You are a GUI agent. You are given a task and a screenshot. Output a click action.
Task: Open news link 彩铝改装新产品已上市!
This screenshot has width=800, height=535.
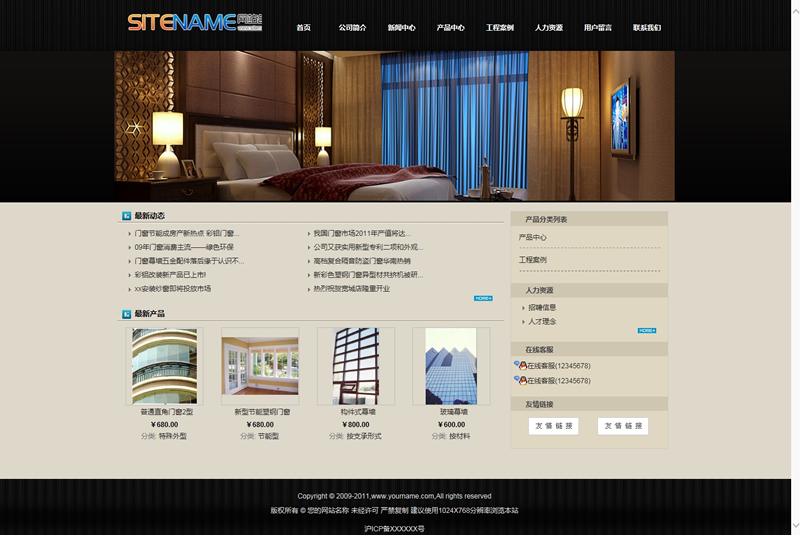point(170,275)
